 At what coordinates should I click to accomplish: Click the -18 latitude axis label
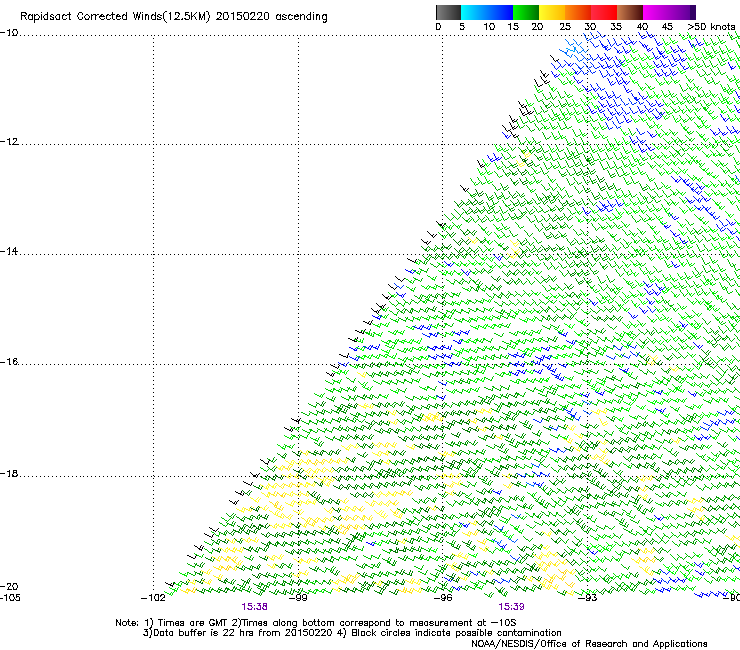(9, 473)
